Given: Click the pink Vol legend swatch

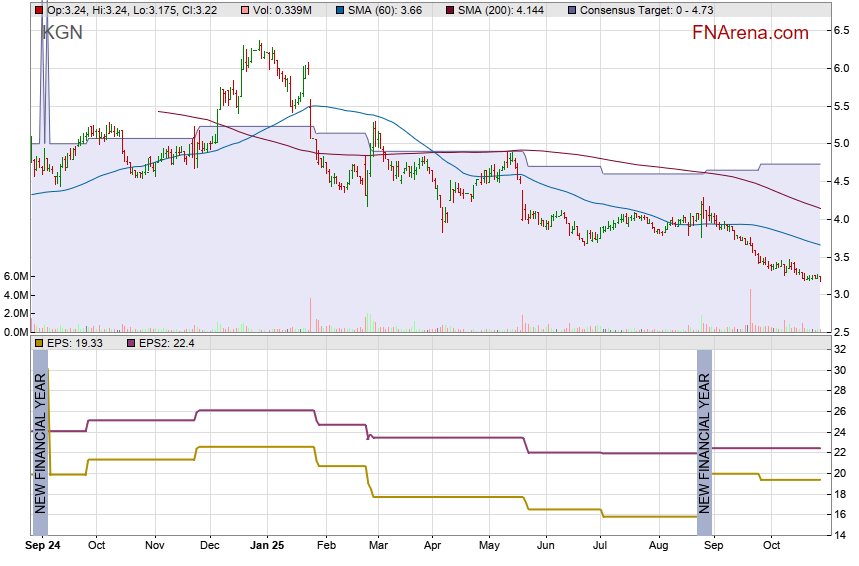Looking at the screenshot, I should [x=233, y=10].
